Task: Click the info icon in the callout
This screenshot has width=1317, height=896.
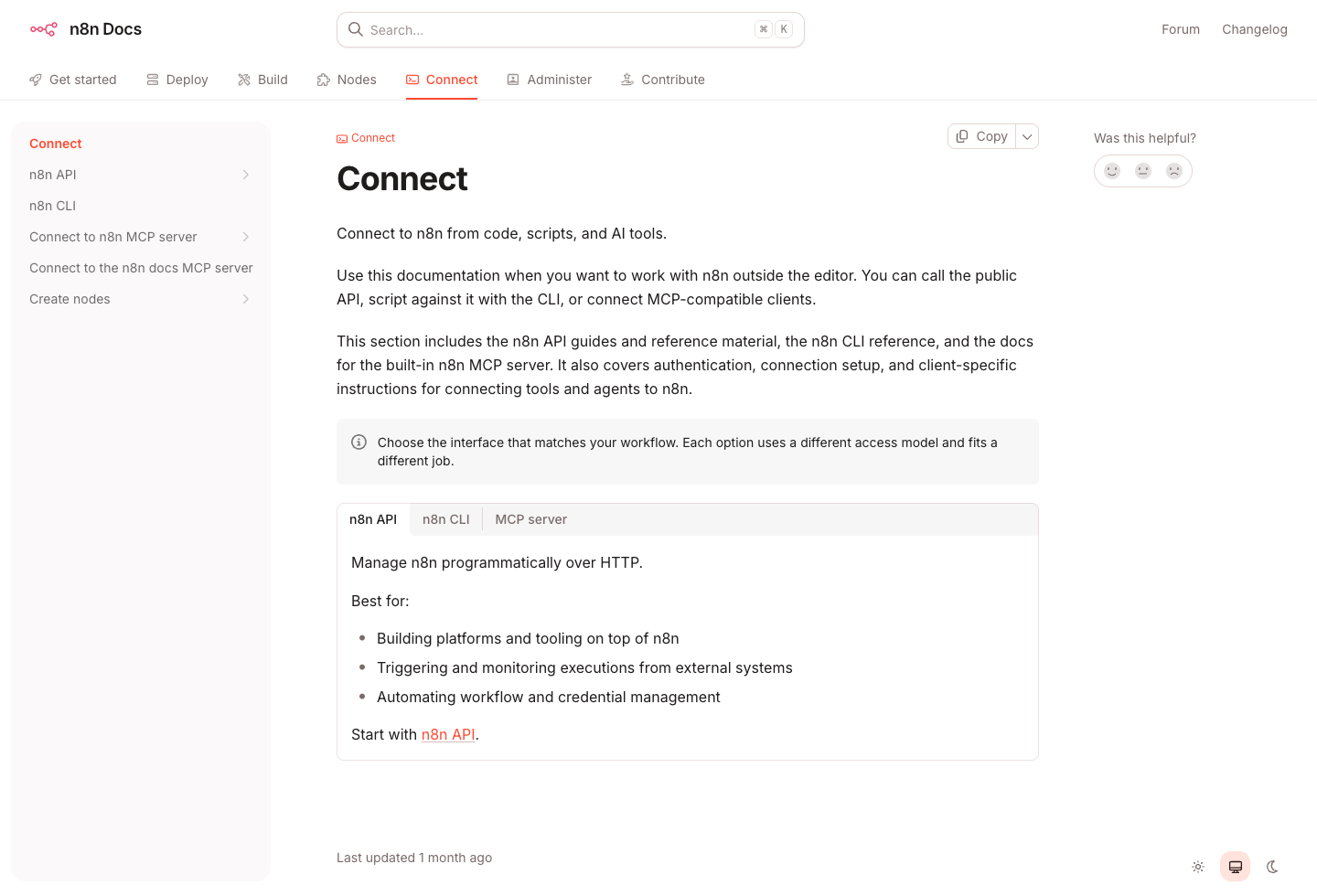Action: (x=359, y=443)
